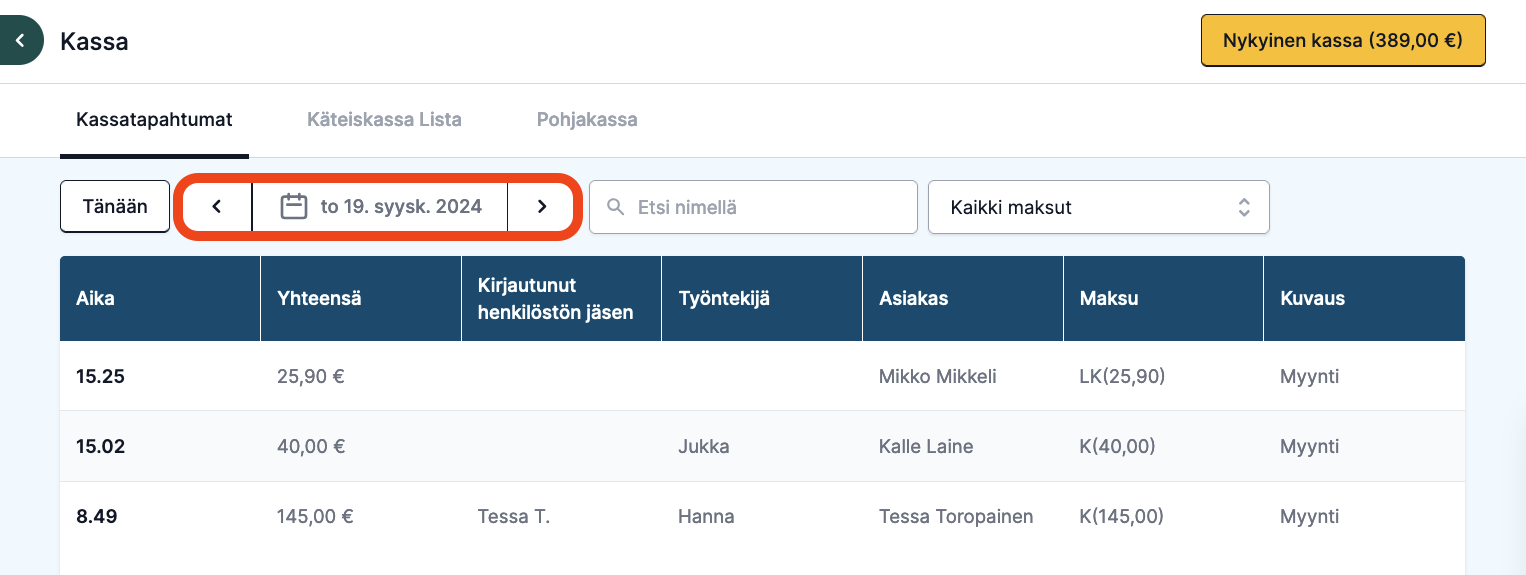
Task: Open the 15.02 Kalle Laine transaction row
Action: point(762,446)
